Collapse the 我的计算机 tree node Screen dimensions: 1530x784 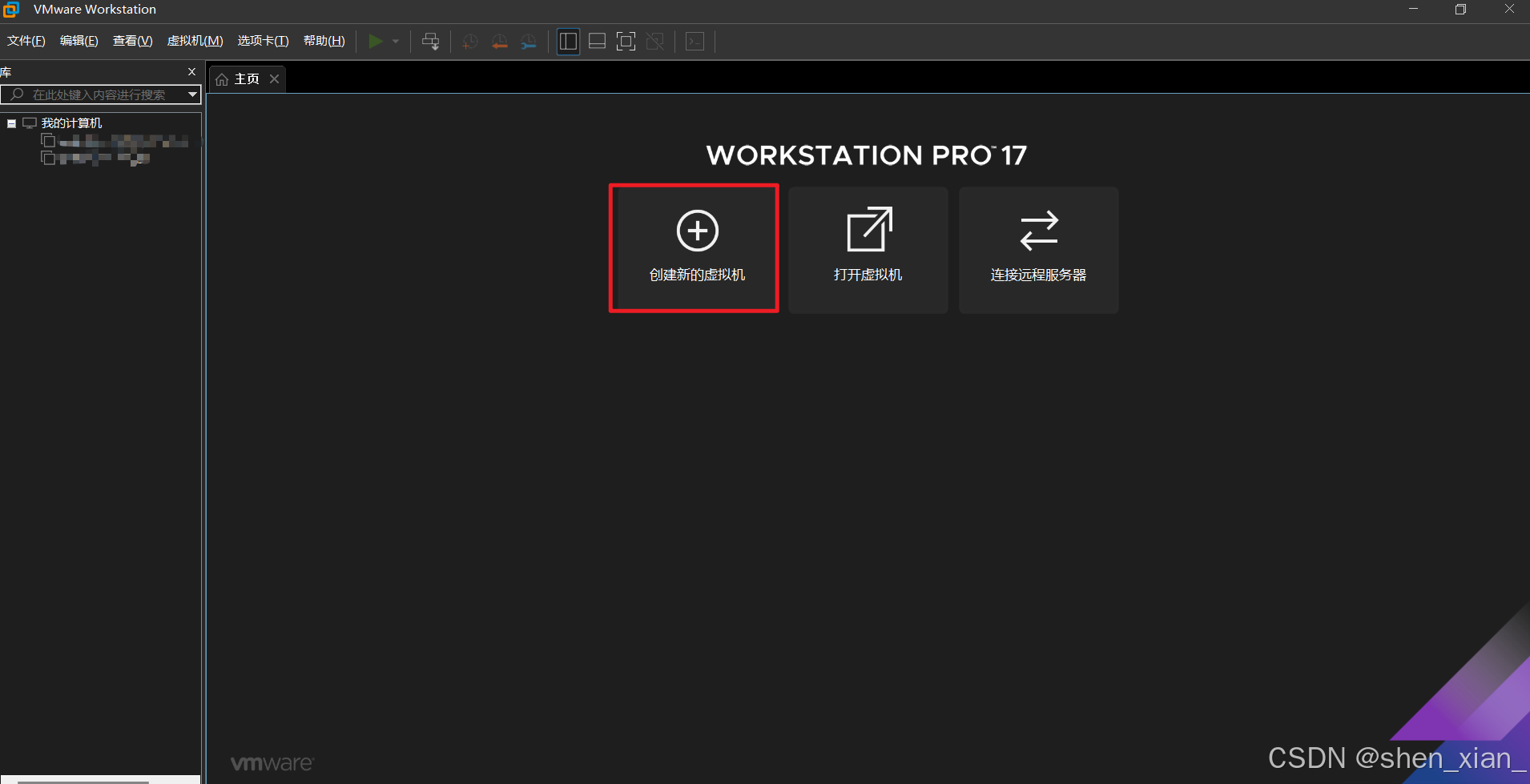click(x=12, y=123)
